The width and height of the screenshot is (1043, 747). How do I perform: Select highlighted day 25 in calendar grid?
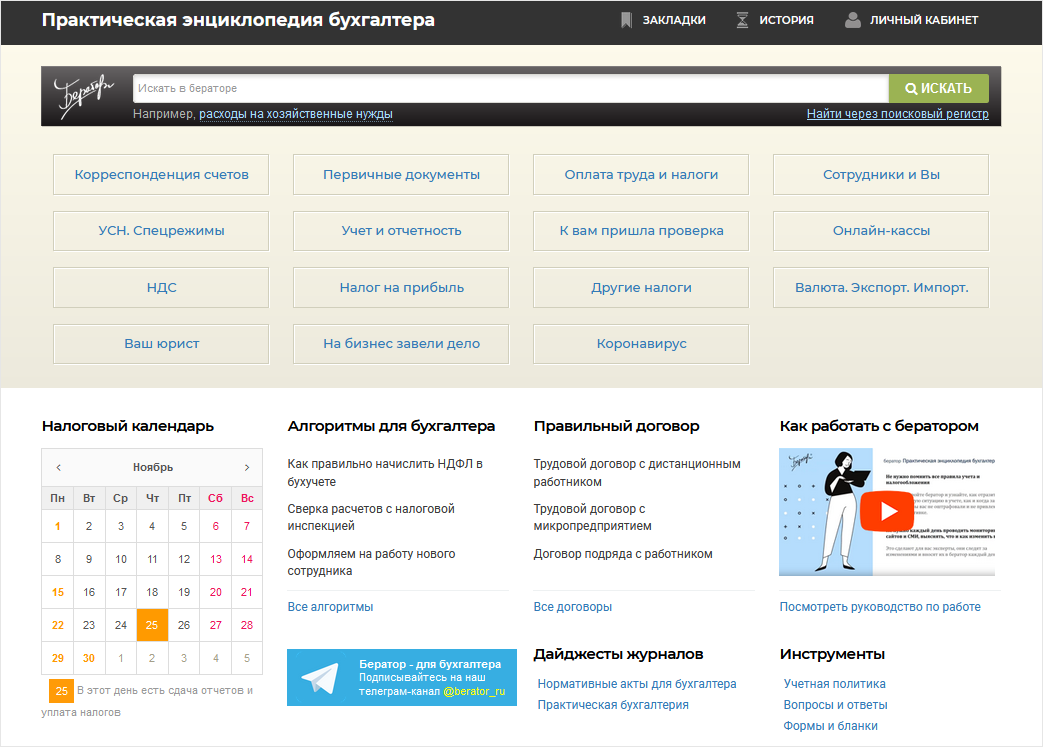coord(152,625)
